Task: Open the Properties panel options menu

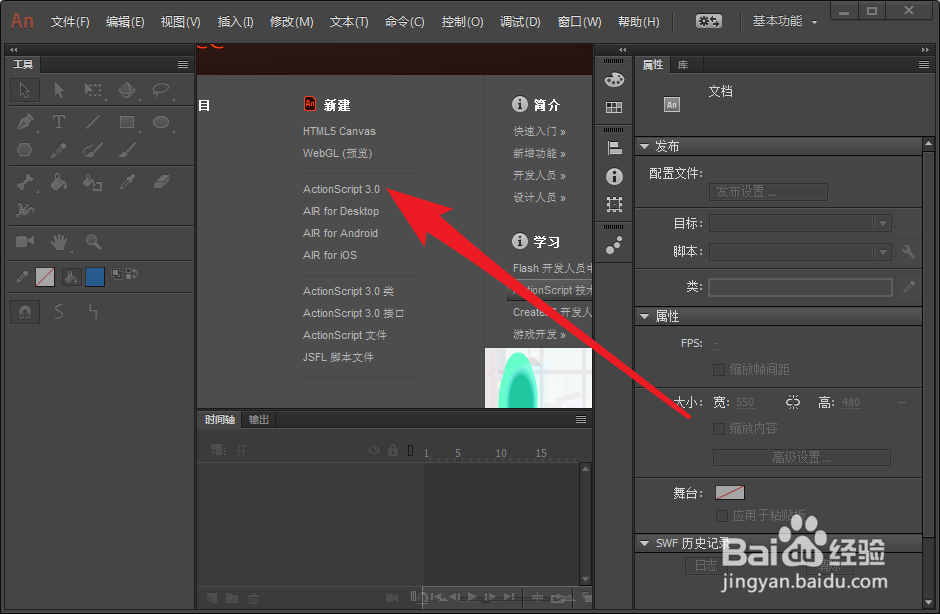Action: click(x=924, y=64)
